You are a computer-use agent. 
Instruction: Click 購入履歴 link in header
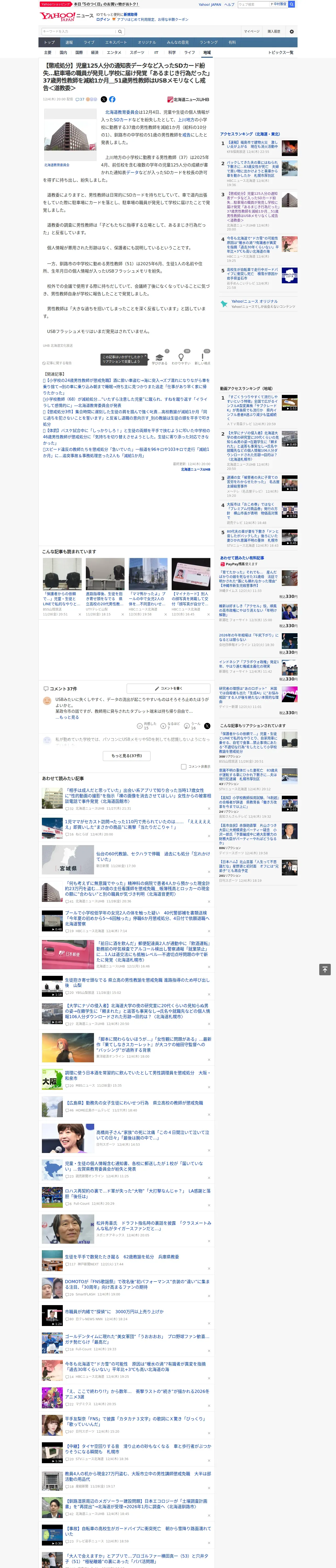pos(274,32)
